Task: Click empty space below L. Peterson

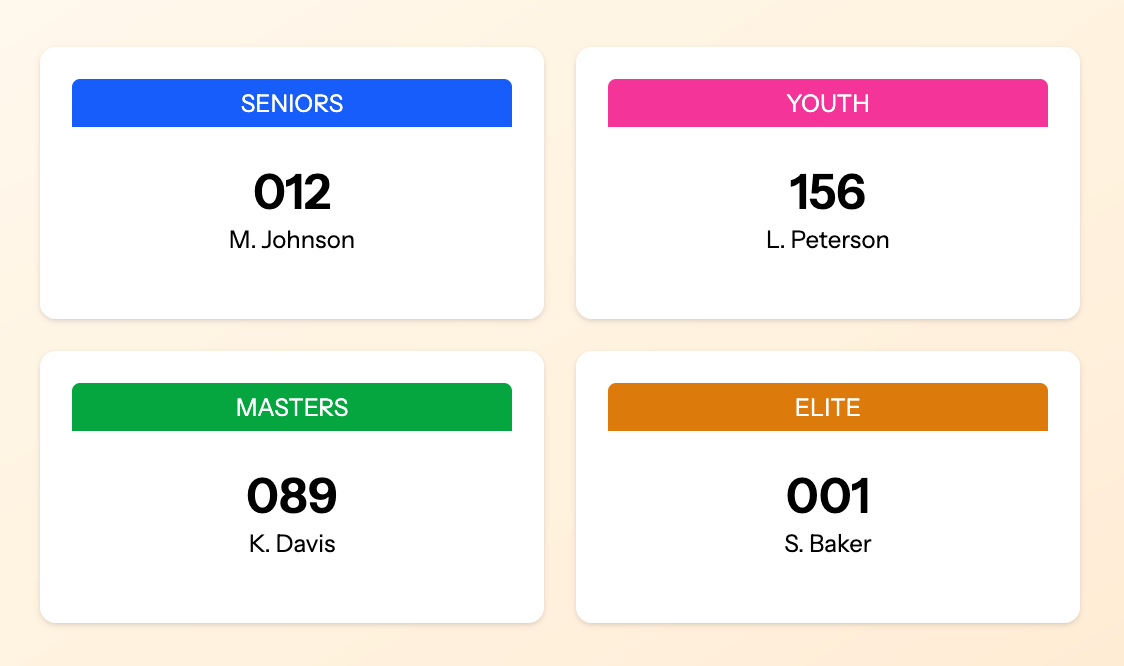Action: click(827, 287)
